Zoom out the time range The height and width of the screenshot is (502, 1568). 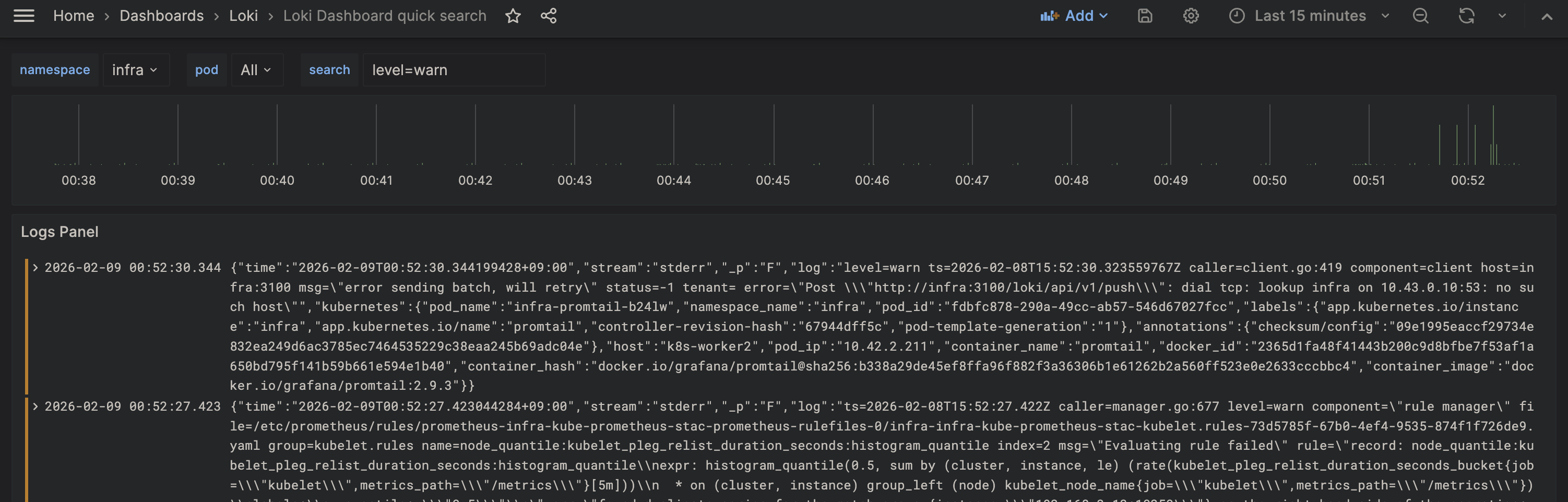coord(1420,16)
